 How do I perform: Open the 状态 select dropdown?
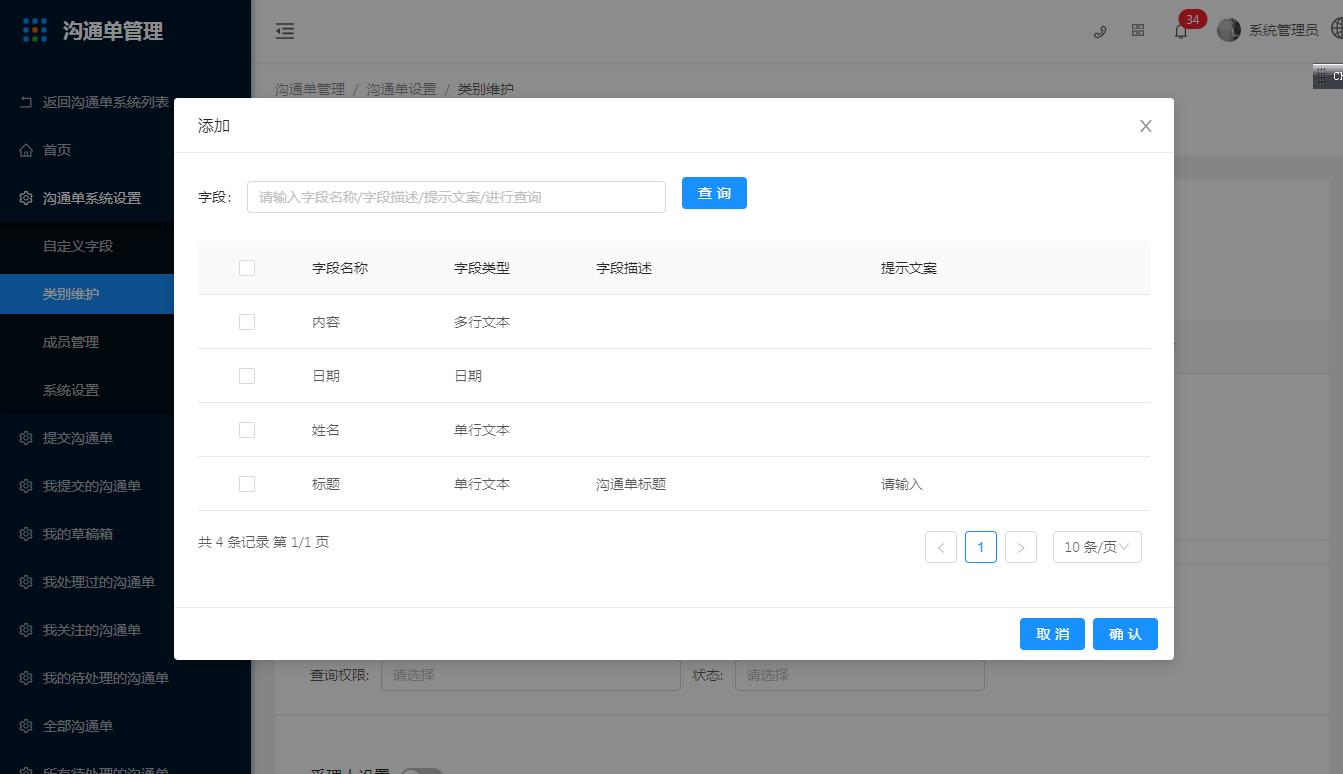click(x=860, y=675)
